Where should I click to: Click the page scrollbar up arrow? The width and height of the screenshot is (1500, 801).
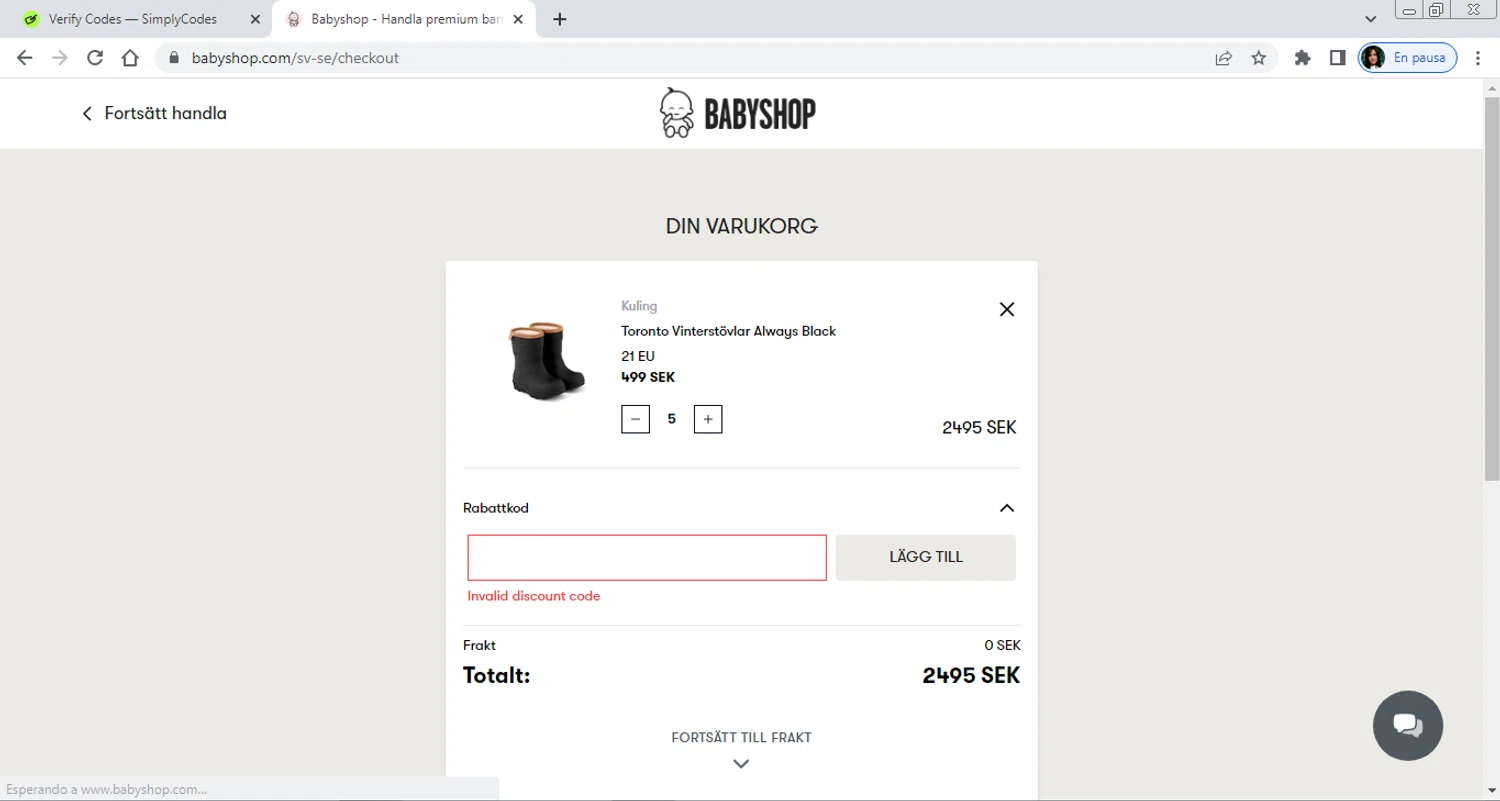(x=1491, y=88)
